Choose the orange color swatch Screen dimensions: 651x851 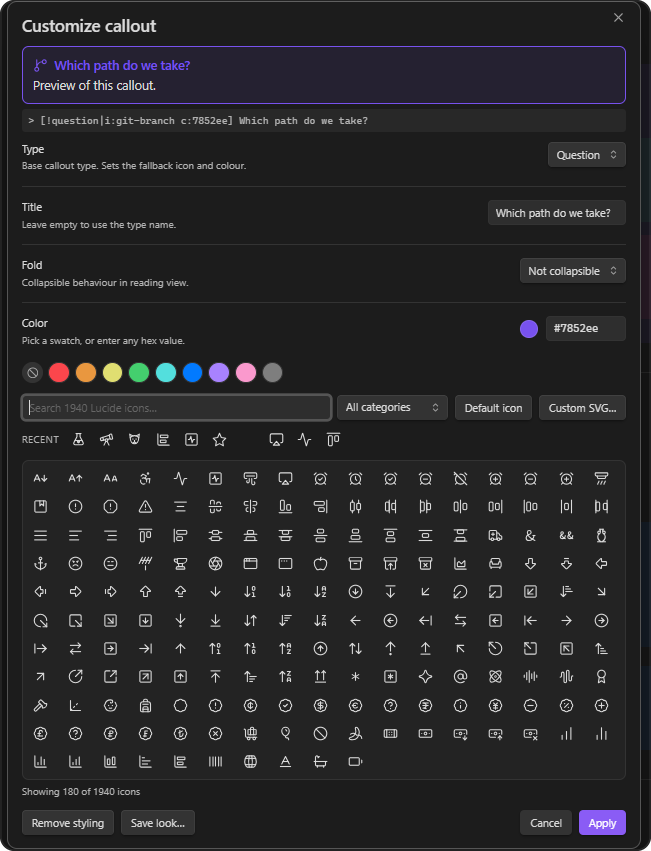pyautogui.click(x=86, y=373)
